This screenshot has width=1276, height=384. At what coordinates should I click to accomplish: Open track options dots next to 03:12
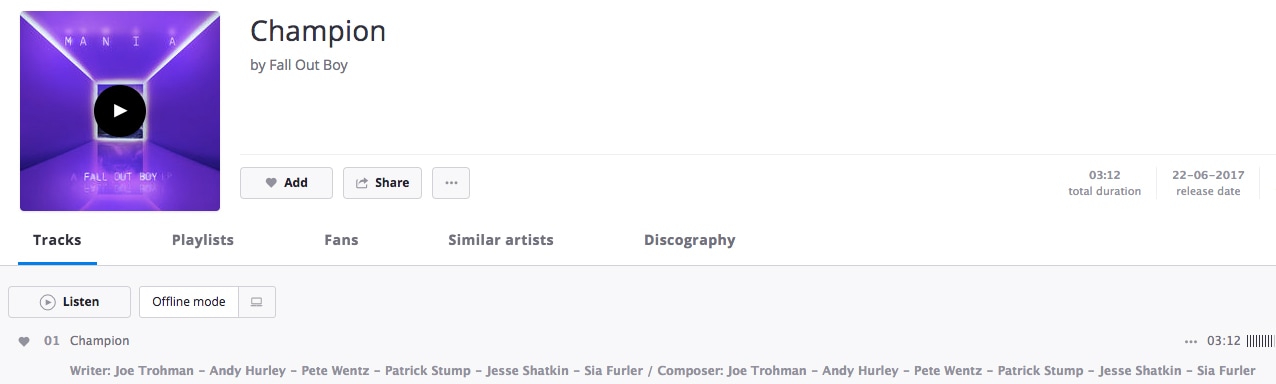coord(1190,341)
